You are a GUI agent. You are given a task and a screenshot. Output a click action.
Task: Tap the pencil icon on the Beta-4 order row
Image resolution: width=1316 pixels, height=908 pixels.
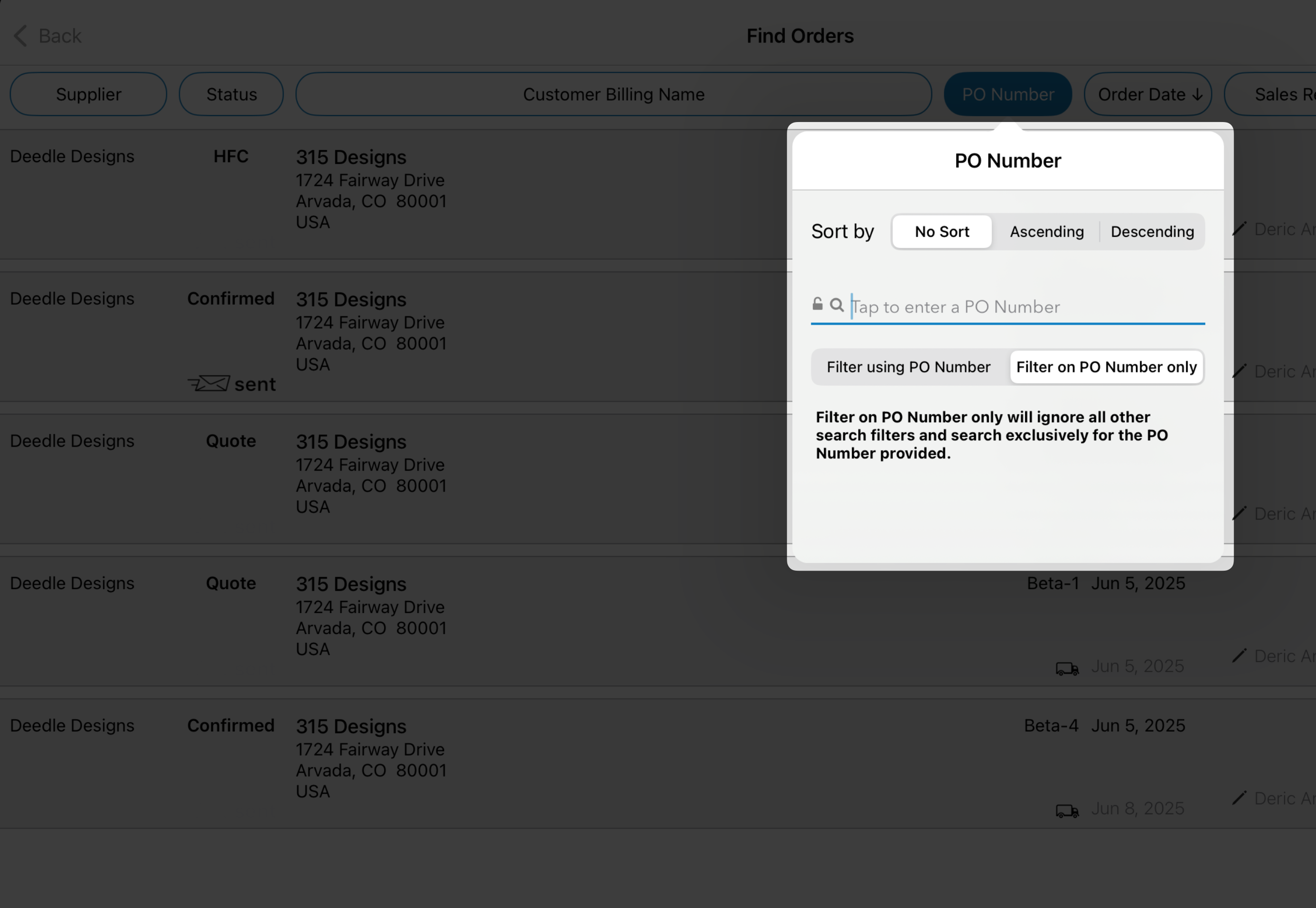click(x=1239, y=798)
